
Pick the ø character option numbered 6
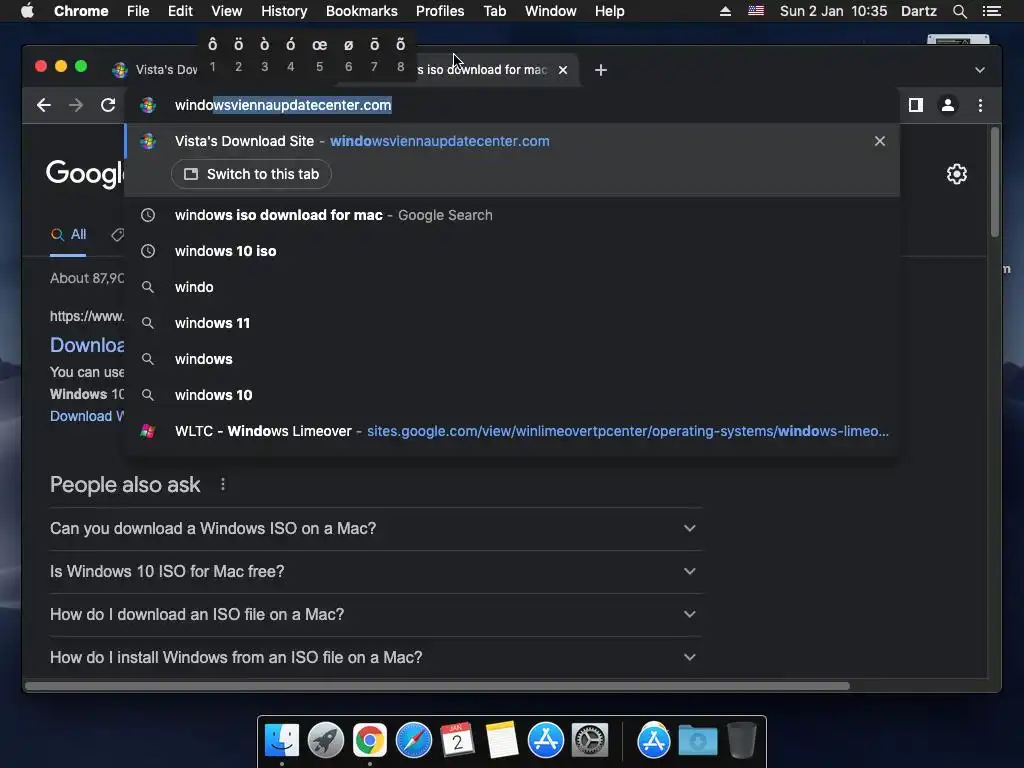pos(349,54)
